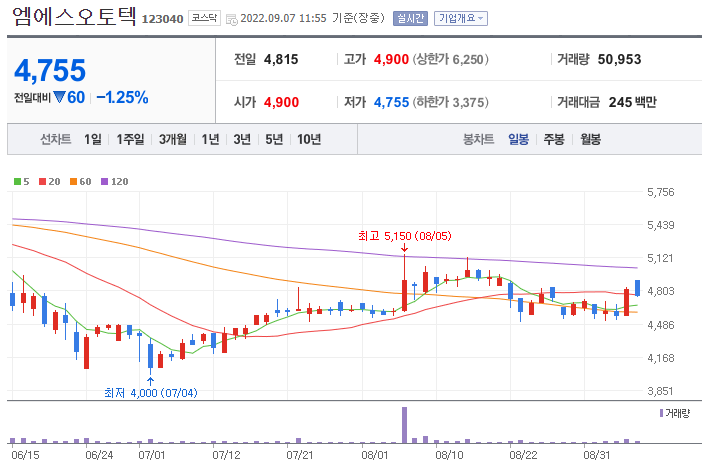Viewport: 702px width, 464px height.
Task: Click the 최고 5,150 (08/05) high marker
Action: tap(405, 236)
